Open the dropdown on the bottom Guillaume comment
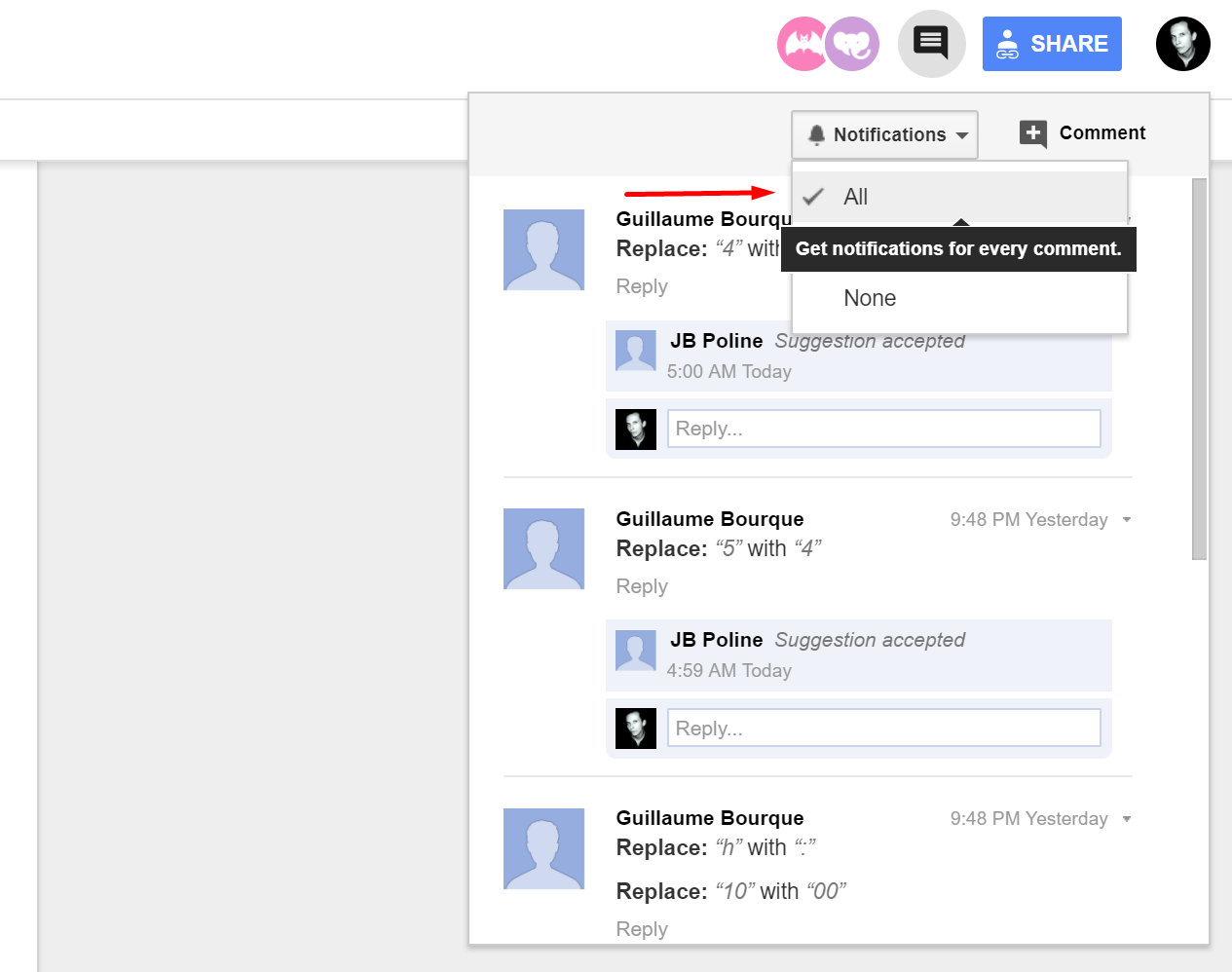This screenshot has width=1232, height=972. click(1126, 818)
